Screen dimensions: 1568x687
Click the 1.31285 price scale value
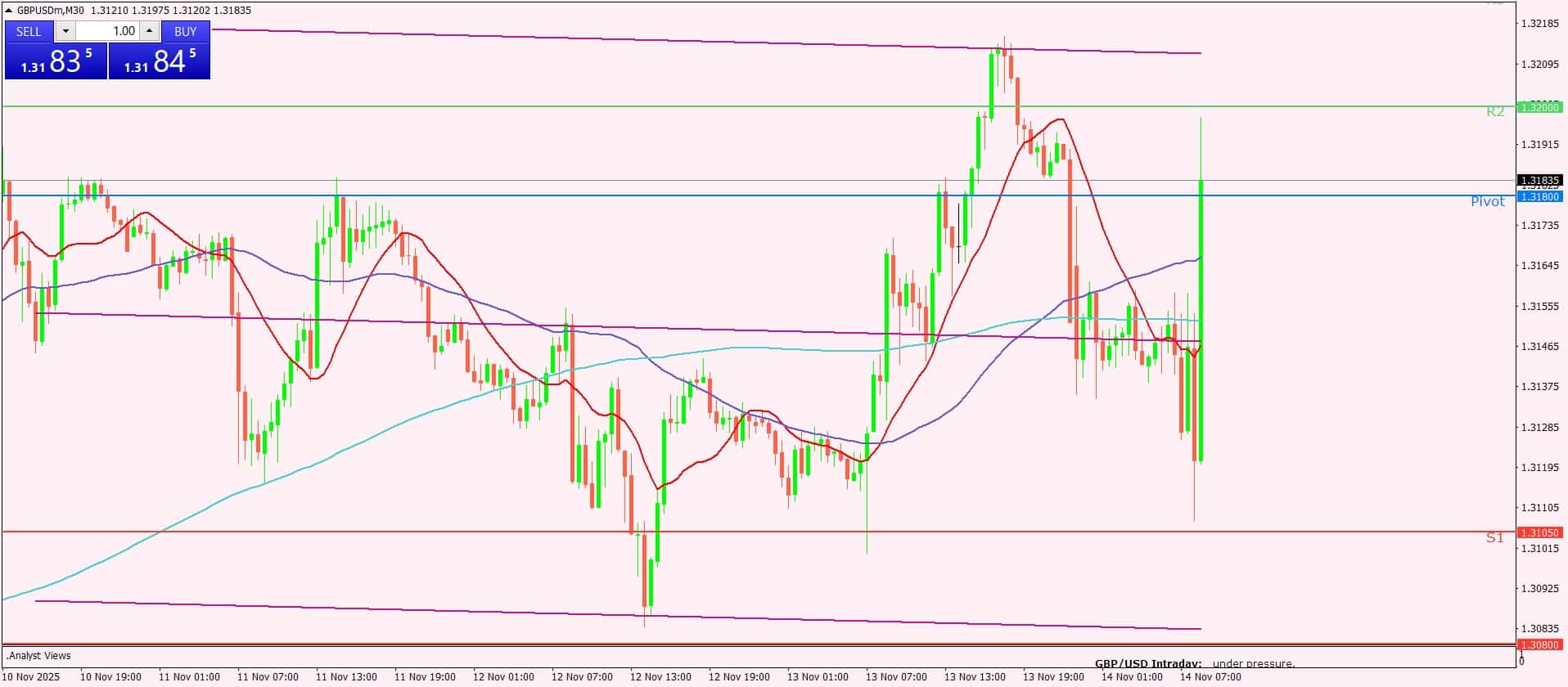tap(1539, 428)
